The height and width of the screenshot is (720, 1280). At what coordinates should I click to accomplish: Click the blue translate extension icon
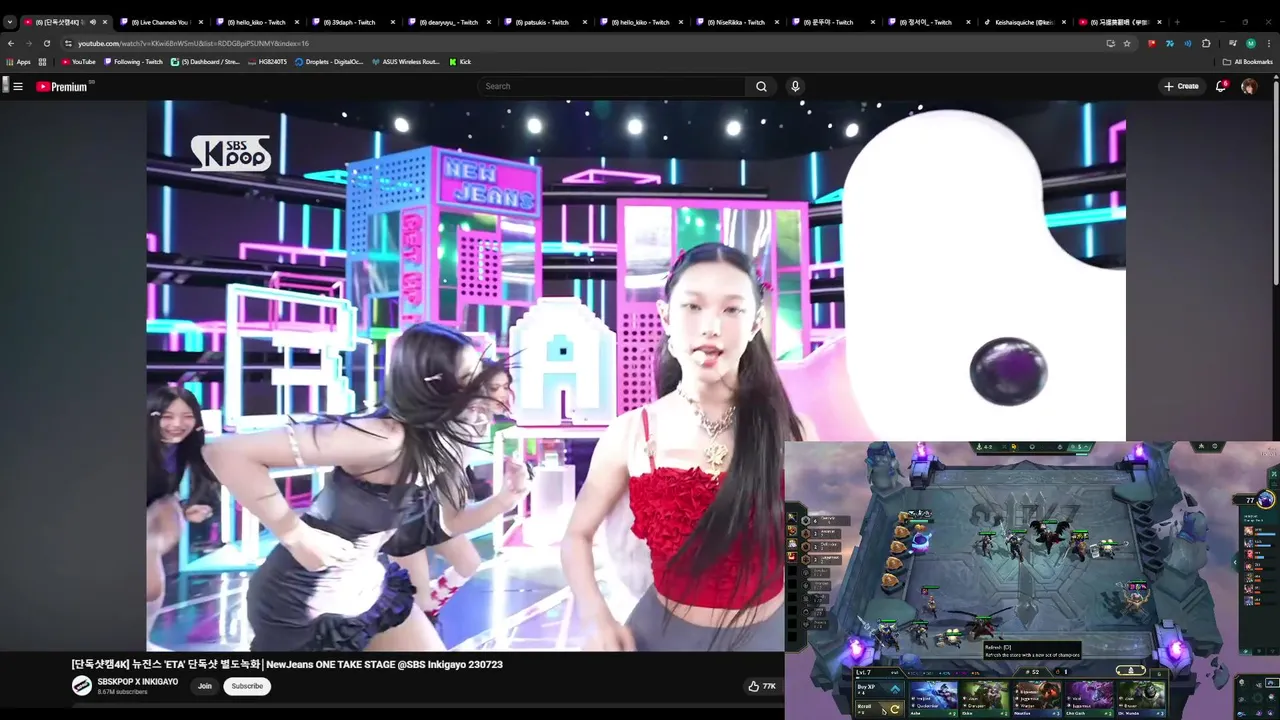tap(1170, 43)
